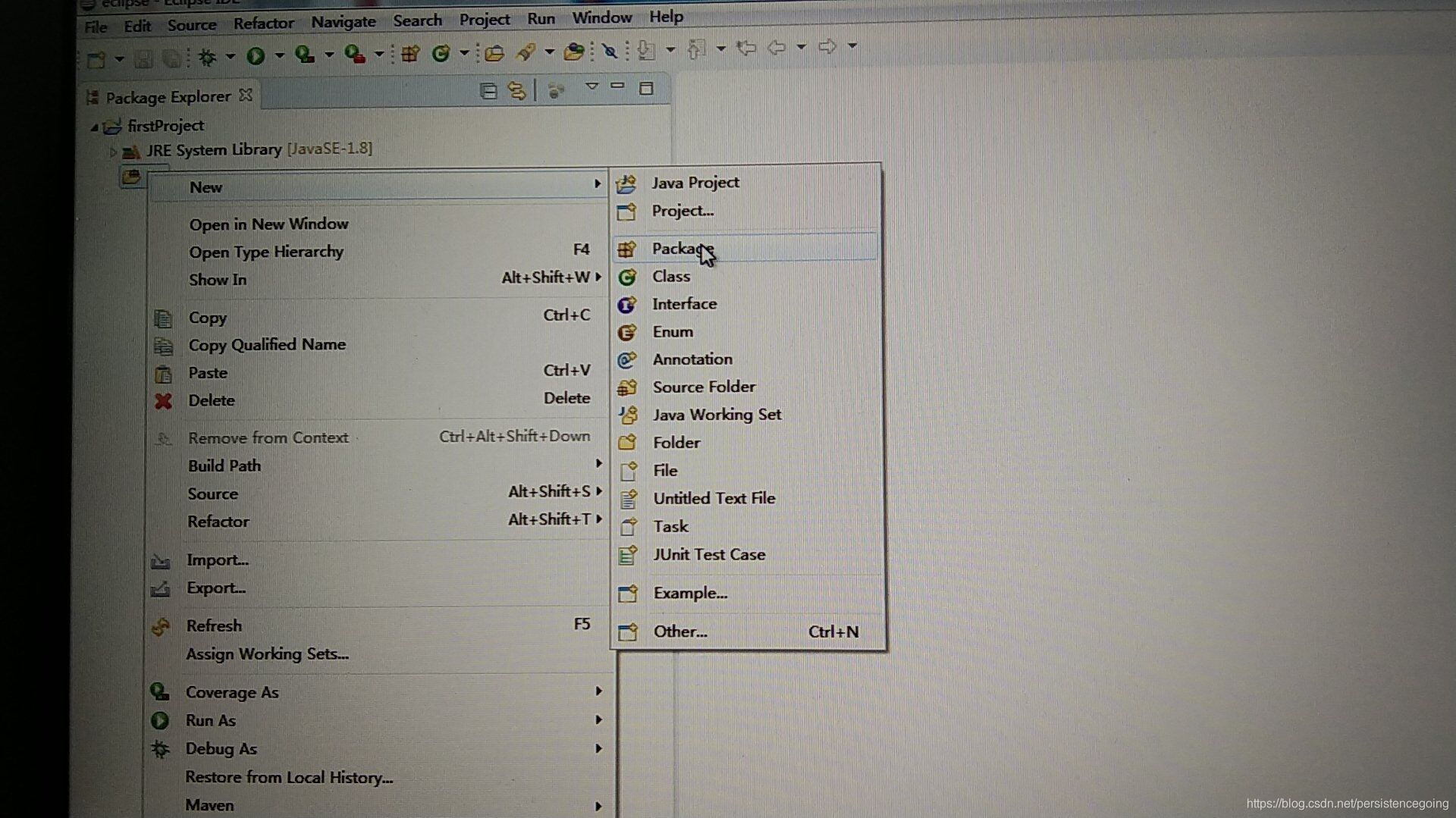Open the File menu

point(96,27)
